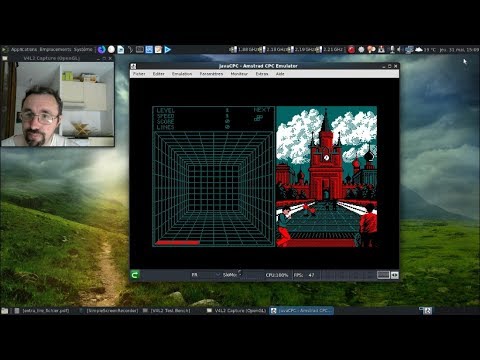Click the Firefox icon in top panel

(101, 50)
